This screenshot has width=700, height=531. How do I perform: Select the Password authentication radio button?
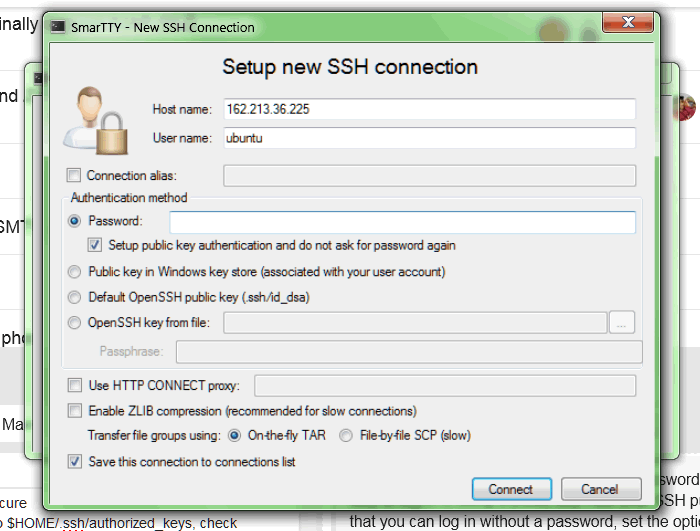click(75, 221)
